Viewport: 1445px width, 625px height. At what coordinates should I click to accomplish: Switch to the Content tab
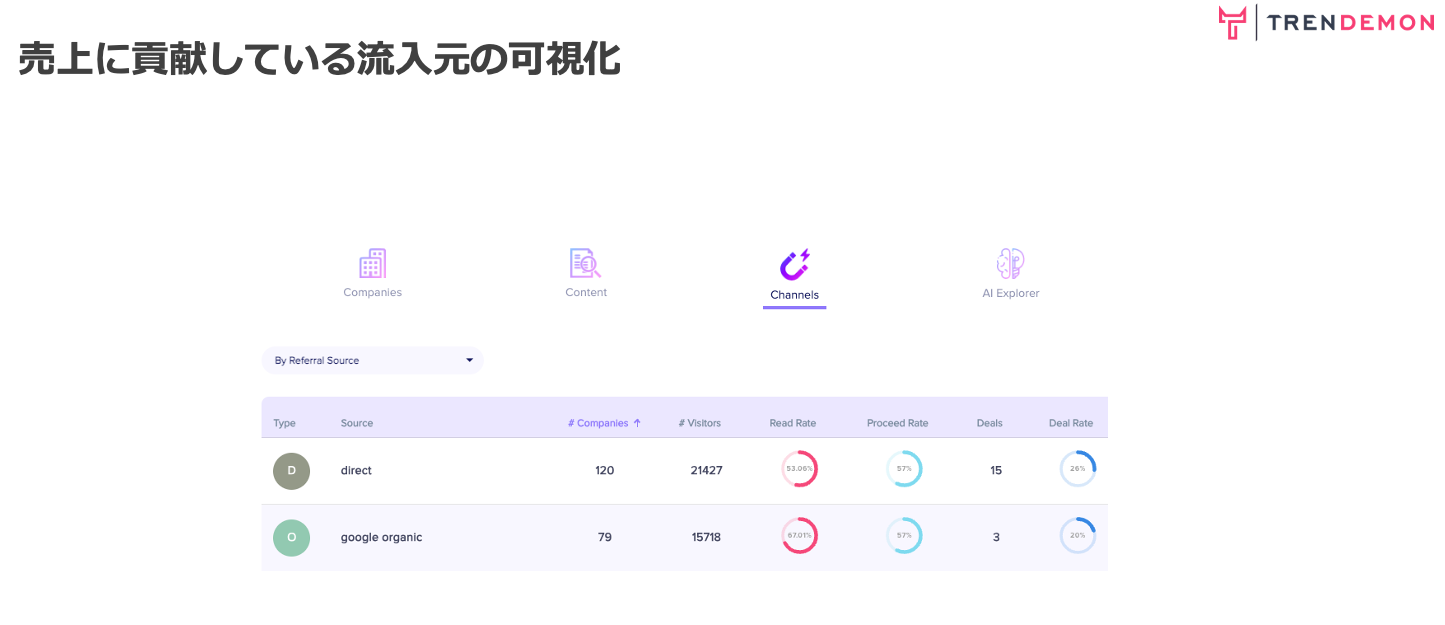tap(586, 292)
